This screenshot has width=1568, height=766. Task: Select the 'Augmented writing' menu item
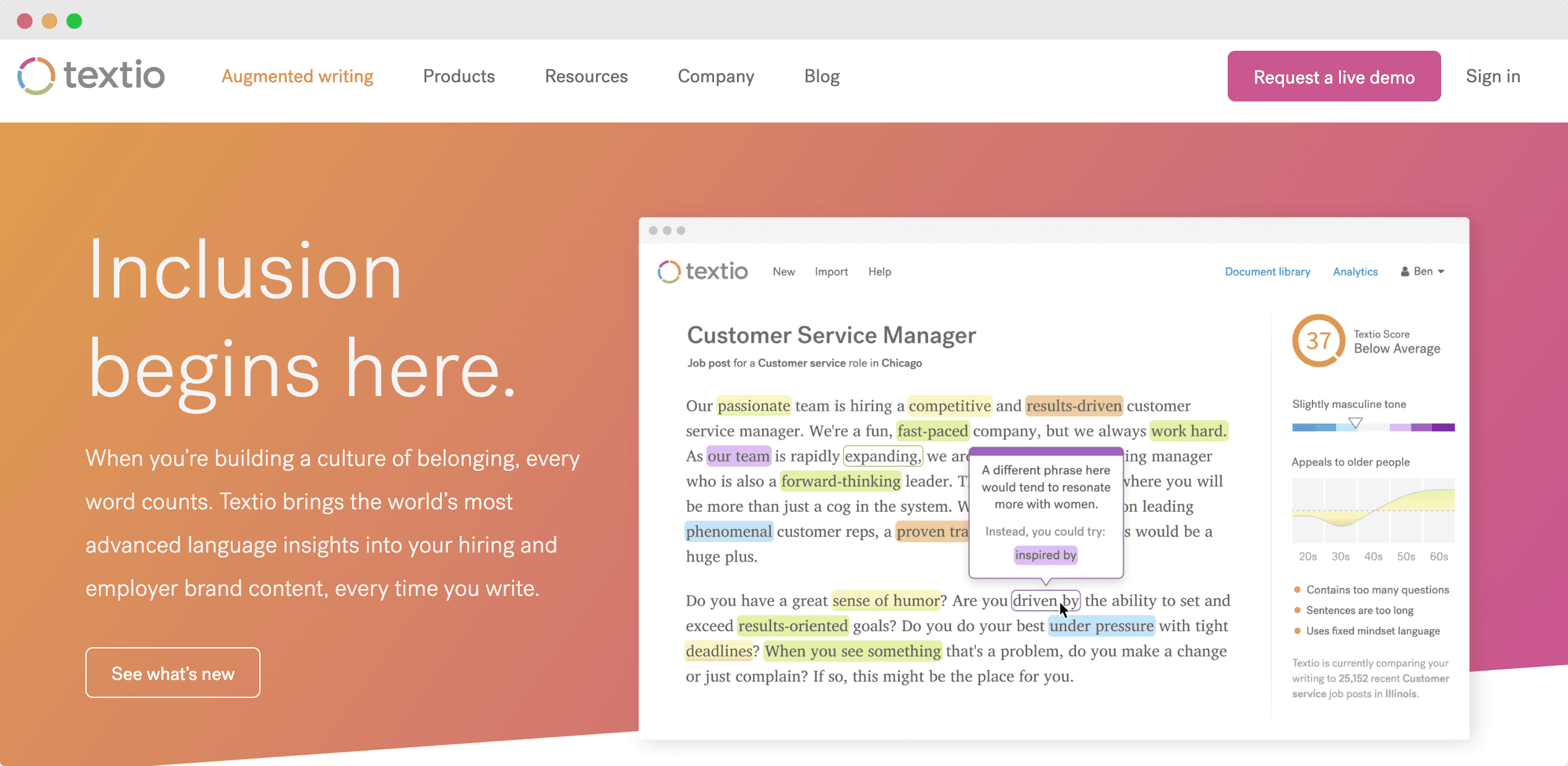point(297,76)
